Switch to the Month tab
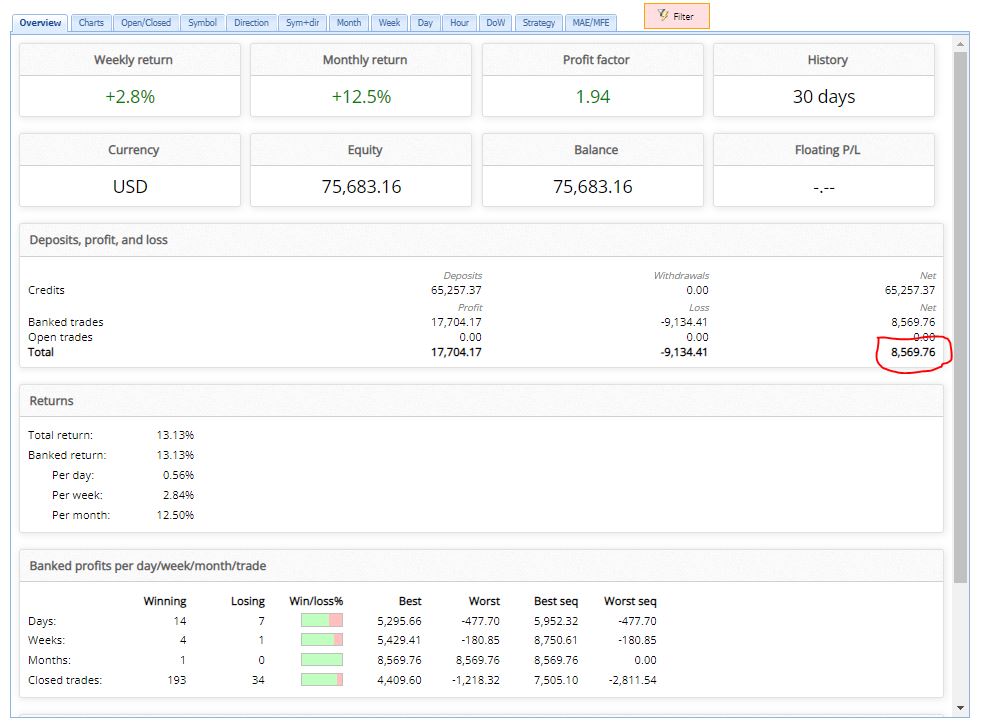Screen dimensions: 994x728 tap(349, 23)
